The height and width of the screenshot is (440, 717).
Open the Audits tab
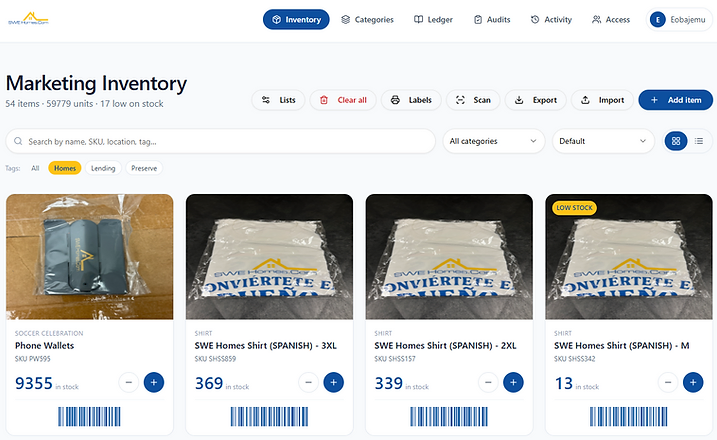pos(492,20)
